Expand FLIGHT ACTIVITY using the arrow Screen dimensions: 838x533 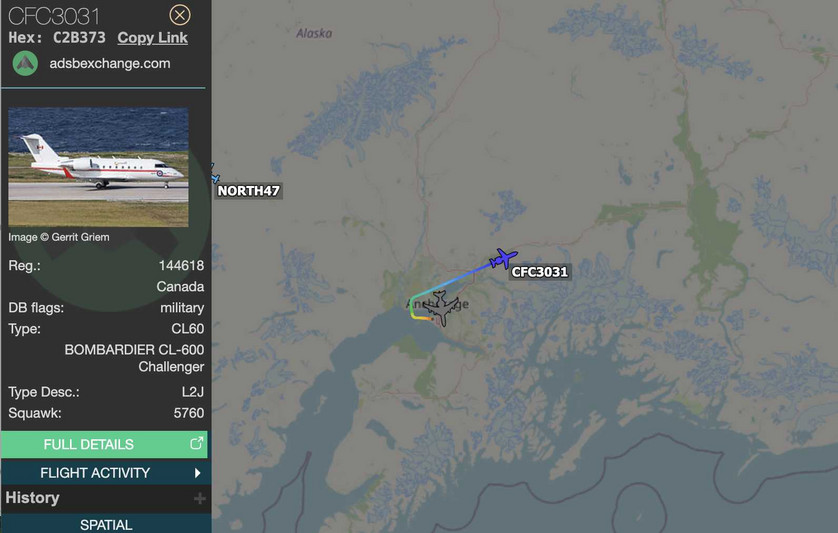click(198, 473)
